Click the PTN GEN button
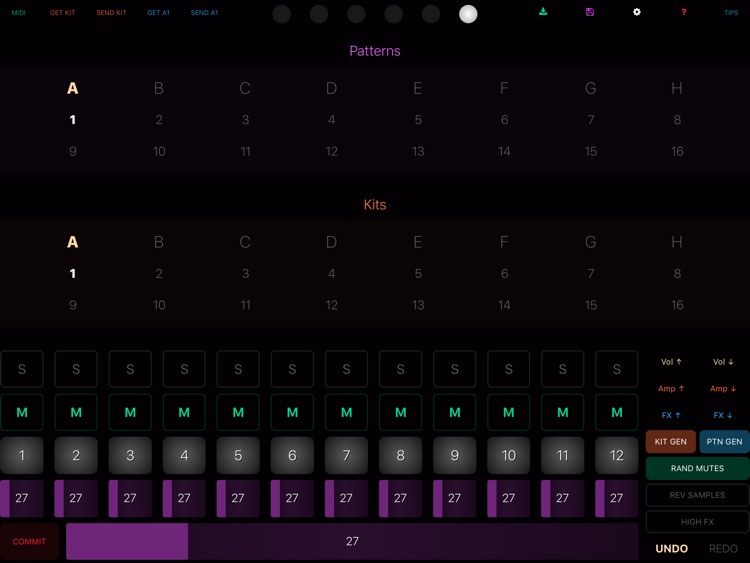750x563 pixels. (724, 442)
